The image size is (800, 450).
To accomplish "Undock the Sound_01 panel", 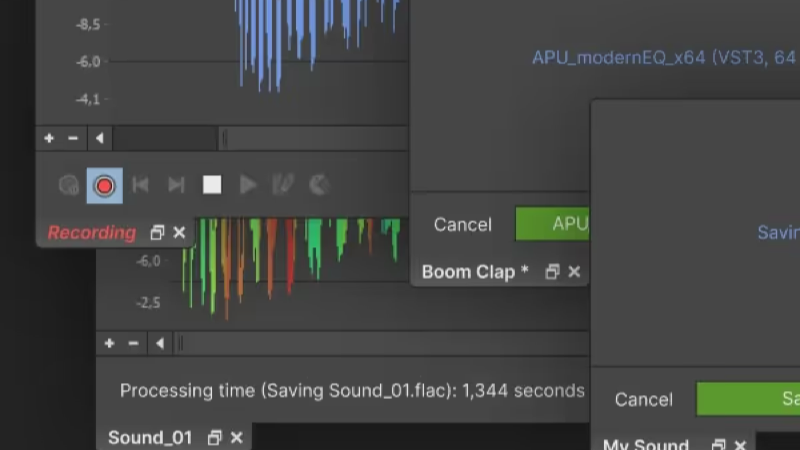I will pyautogui.click(x=215, y=438).
